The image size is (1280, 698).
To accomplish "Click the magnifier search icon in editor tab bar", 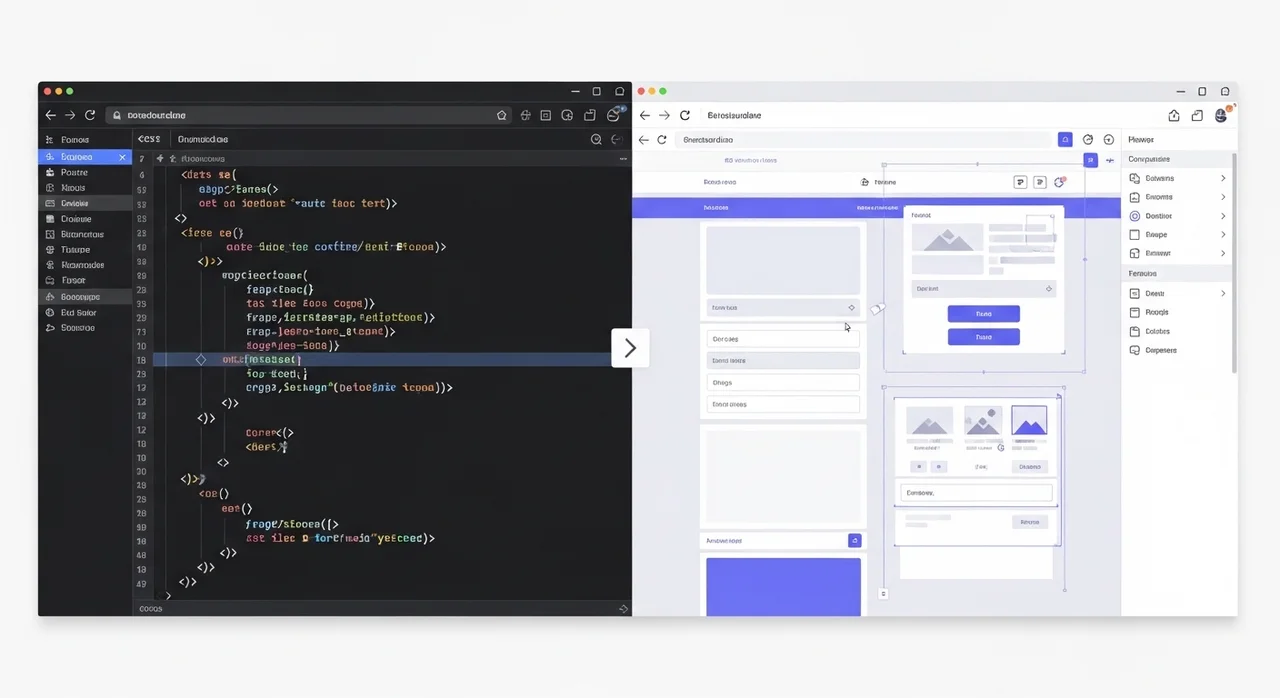I will pos(596,140).
